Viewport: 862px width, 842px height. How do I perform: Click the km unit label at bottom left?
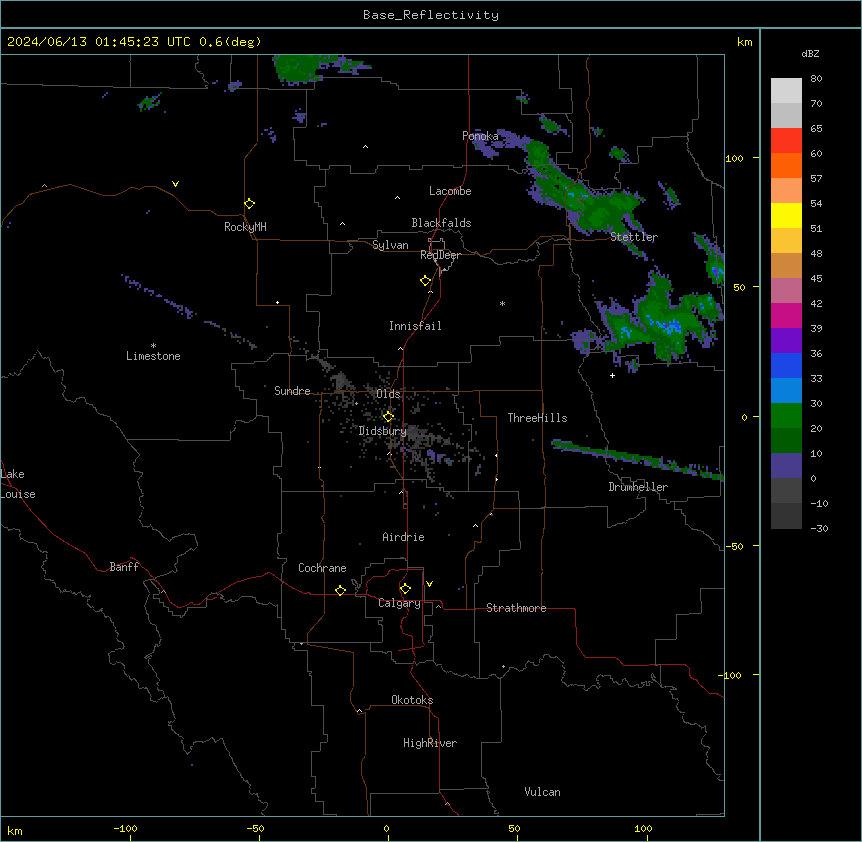coord(15,831)
